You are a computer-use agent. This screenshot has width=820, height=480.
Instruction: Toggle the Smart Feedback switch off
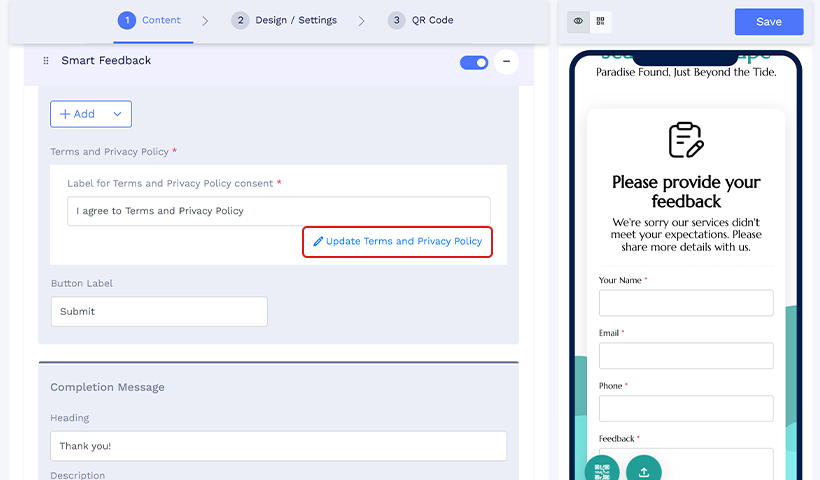click(474, 63)
